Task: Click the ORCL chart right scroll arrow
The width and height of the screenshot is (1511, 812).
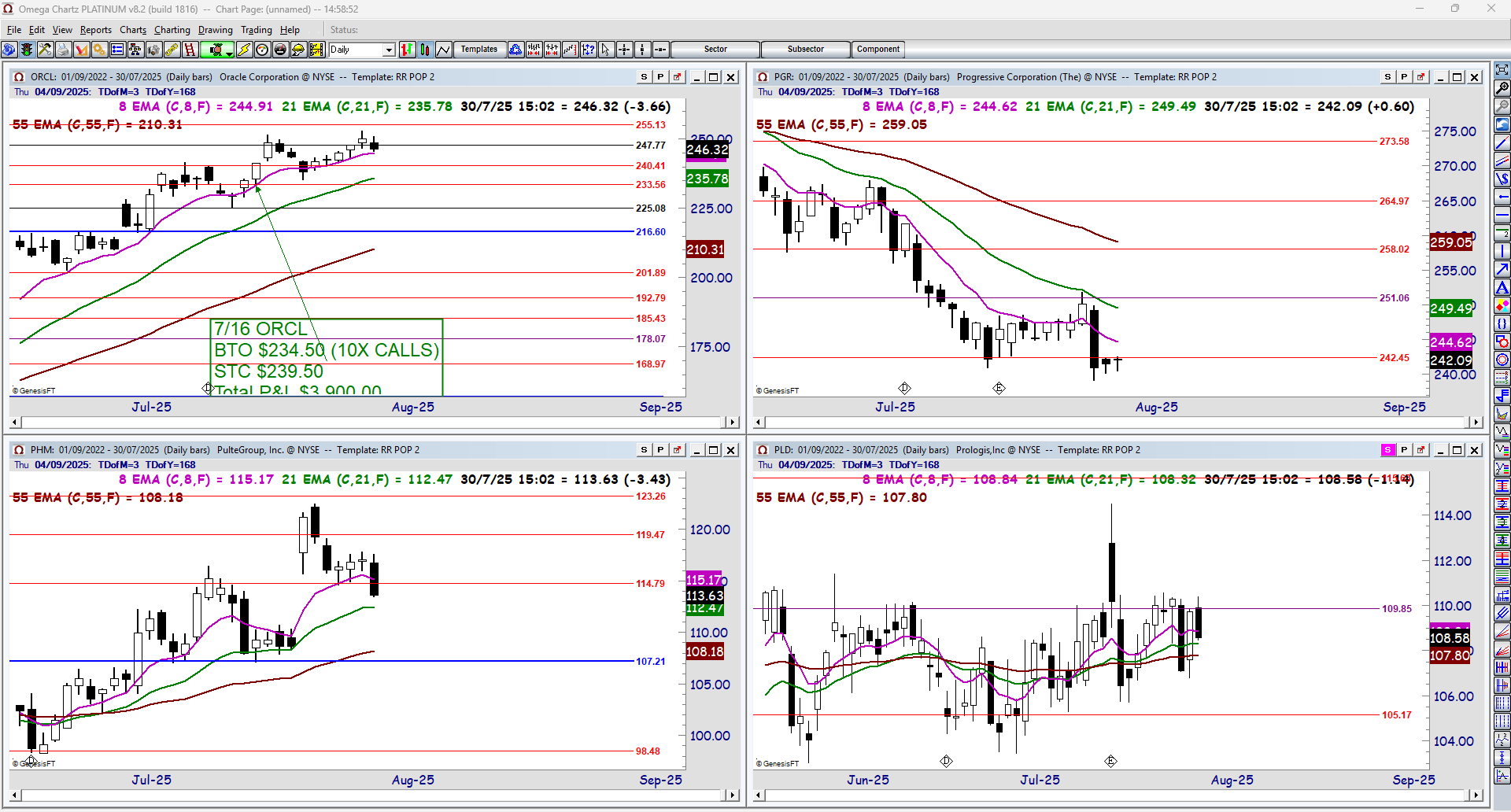Action: (733, 423)
